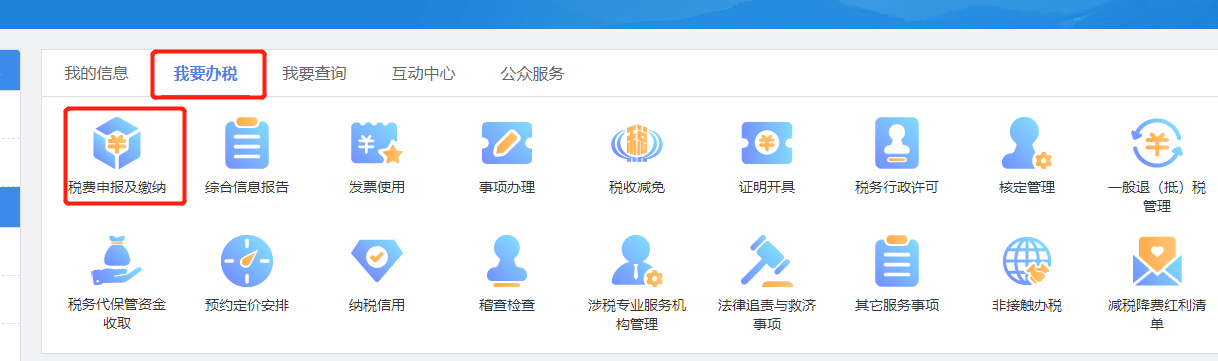Open the 纳税信用 diamond icon
The width and height of the screenshot is (1218, 361).
(377, 261)
